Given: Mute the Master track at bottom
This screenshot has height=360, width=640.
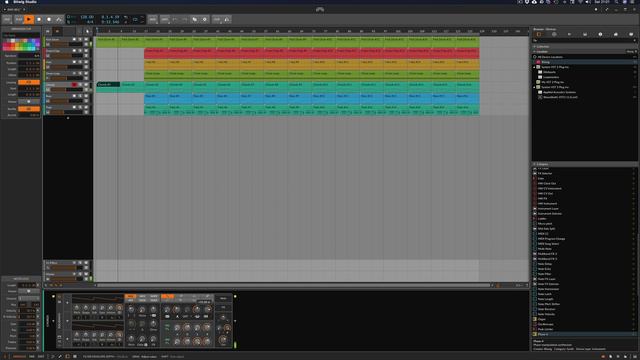Looking at the screenshot, I should point(86,274).
